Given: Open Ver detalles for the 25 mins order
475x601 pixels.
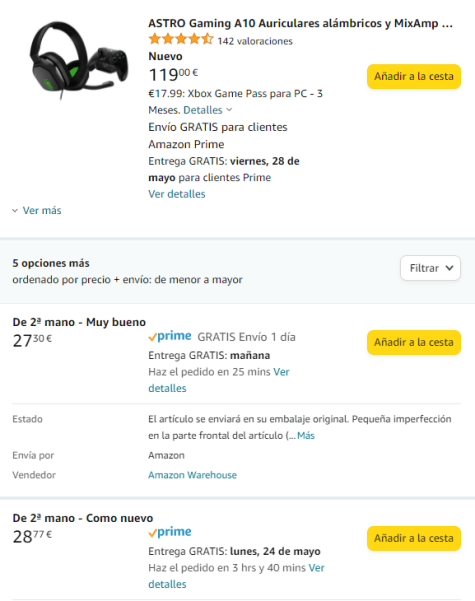Looking at the screenshot, I should [219, 380].
